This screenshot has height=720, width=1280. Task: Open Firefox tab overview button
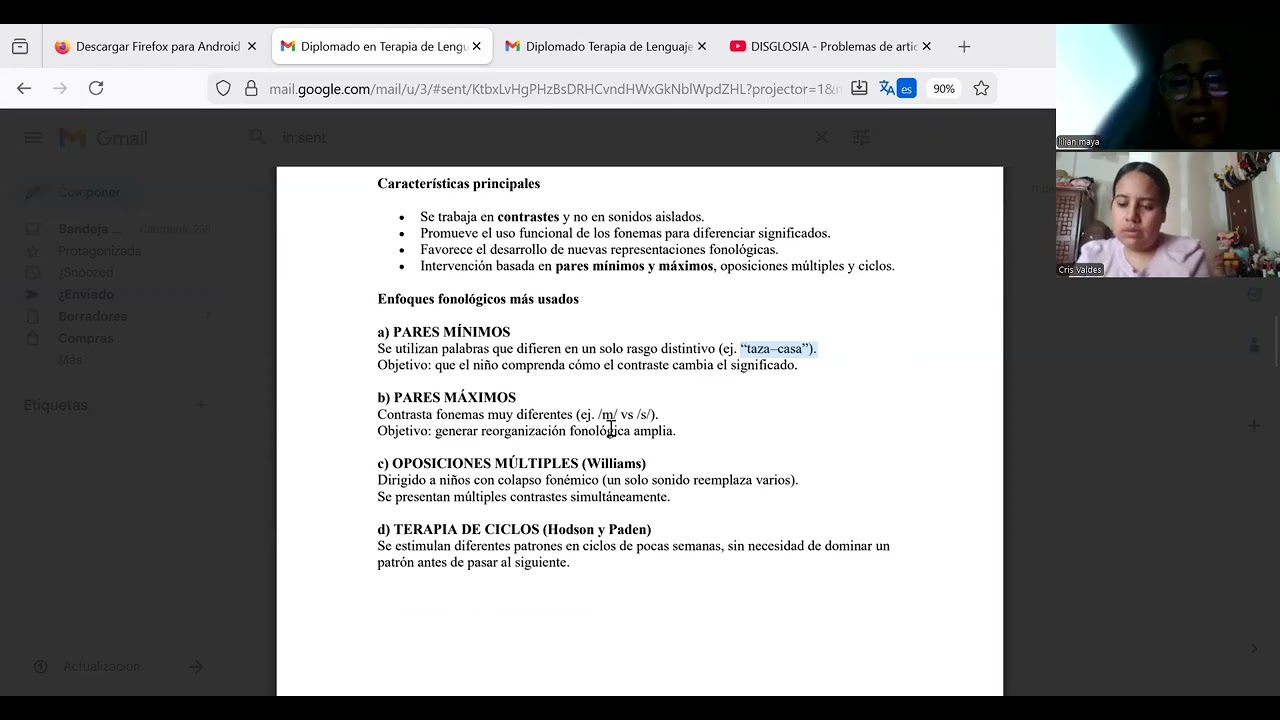(x=20, y=47)
